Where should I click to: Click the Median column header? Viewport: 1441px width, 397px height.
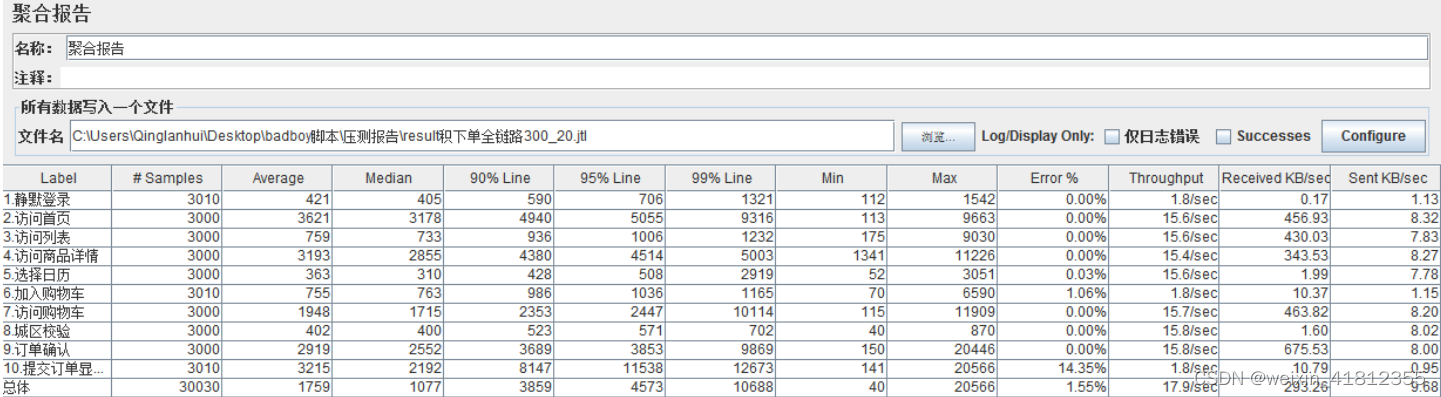pos(389,178)
